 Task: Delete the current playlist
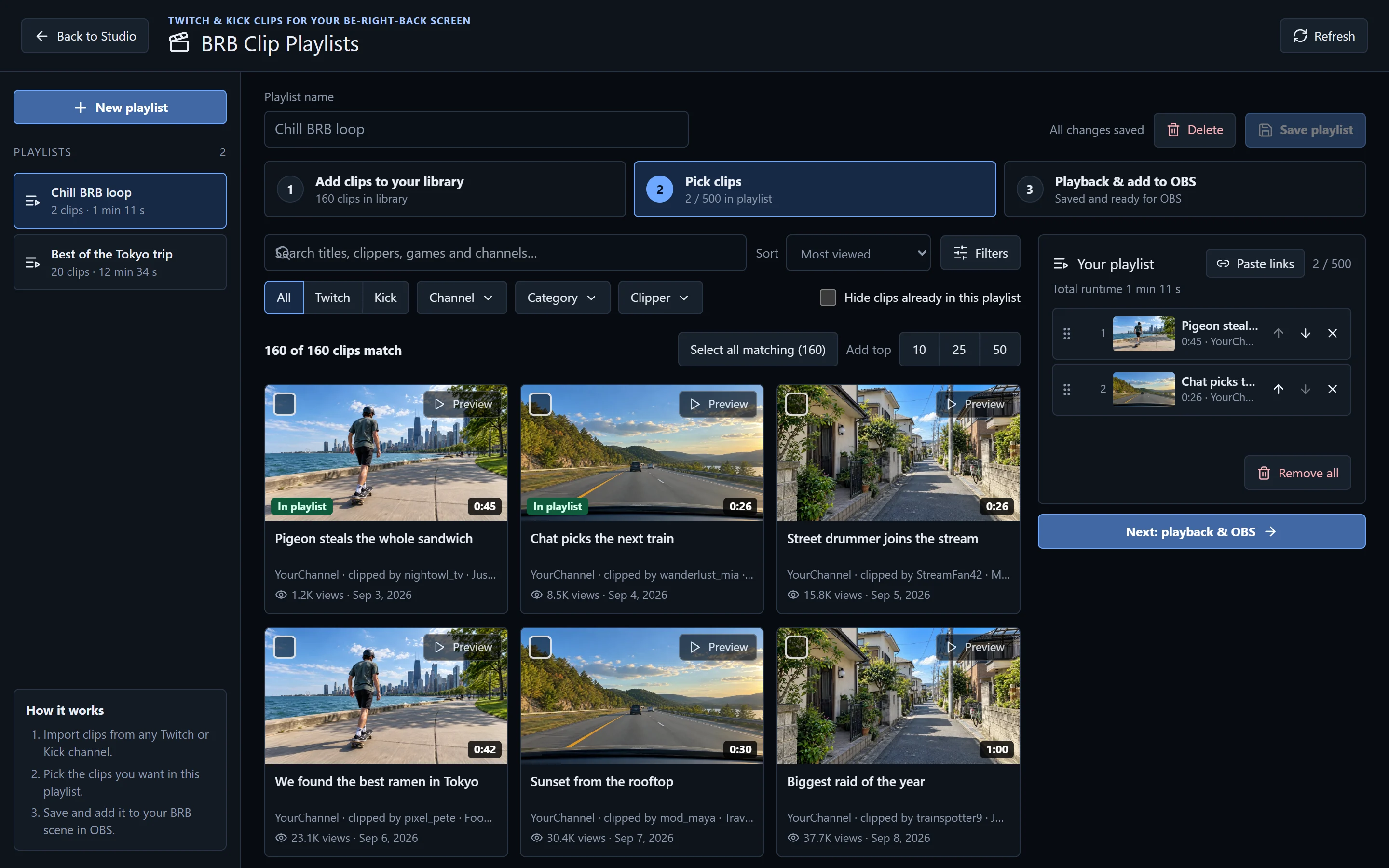(x=1194, y=130)
